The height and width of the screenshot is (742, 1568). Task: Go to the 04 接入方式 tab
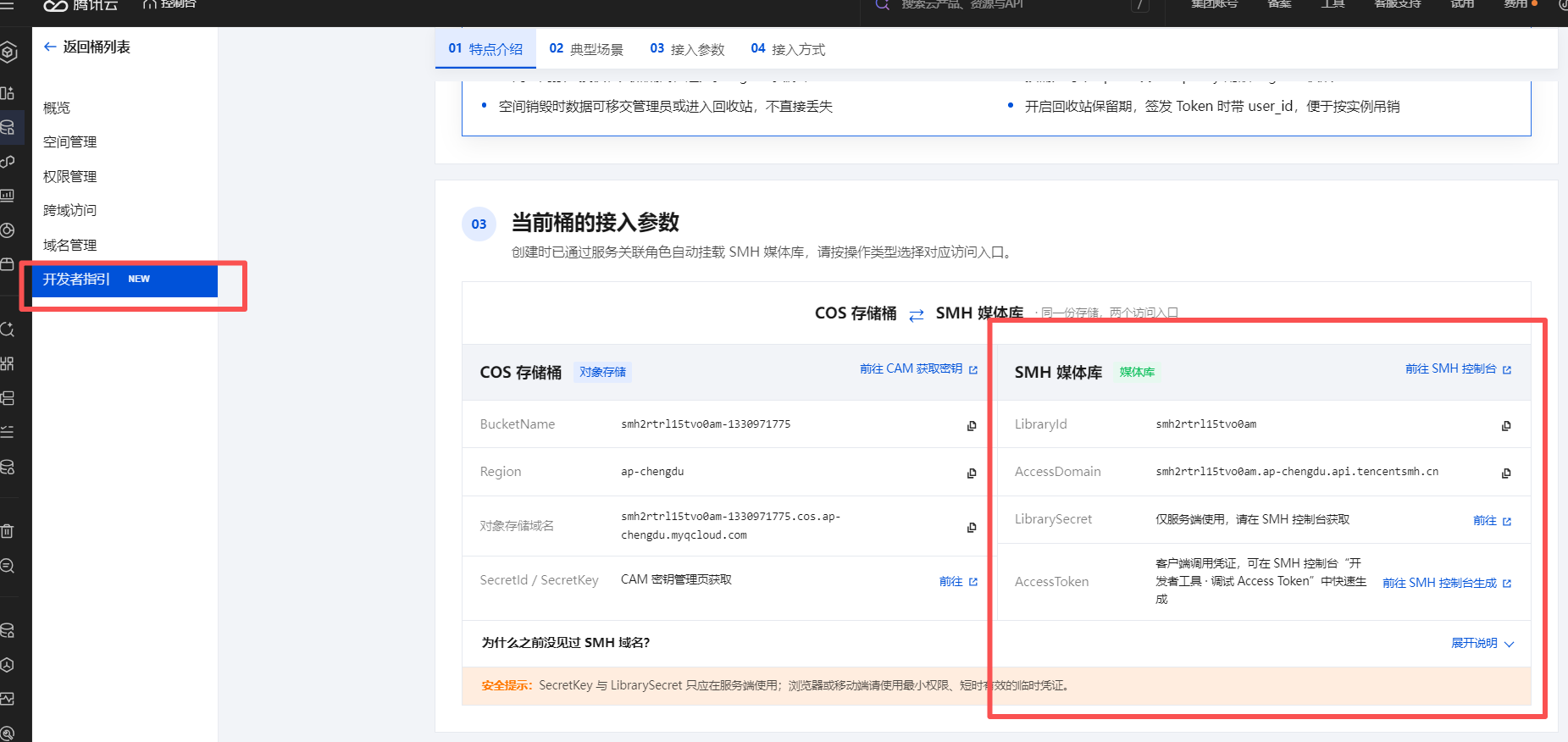pos(788,49)
